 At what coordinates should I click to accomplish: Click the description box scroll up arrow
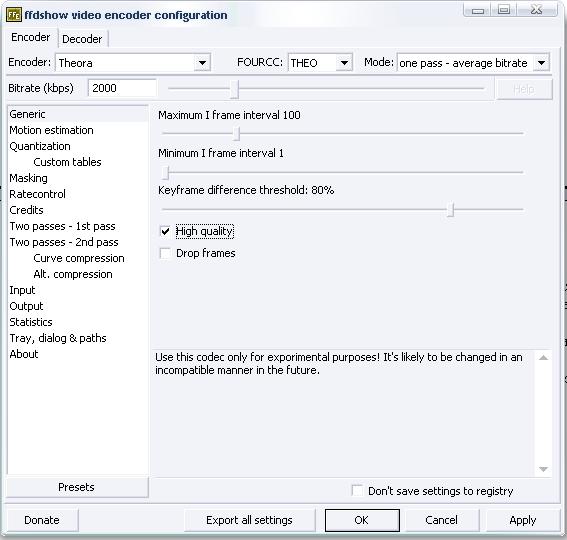pyautogui.click(x=543, y=358)
